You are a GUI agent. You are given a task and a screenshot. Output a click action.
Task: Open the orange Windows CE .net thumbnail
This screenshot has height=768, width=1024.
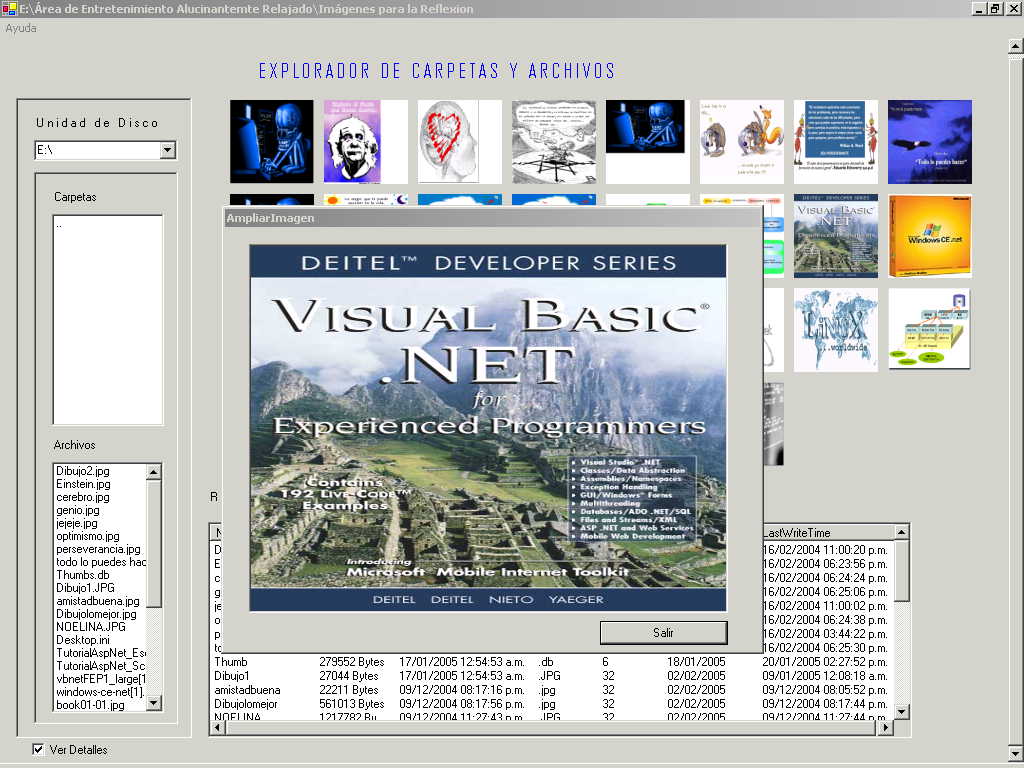930,236
